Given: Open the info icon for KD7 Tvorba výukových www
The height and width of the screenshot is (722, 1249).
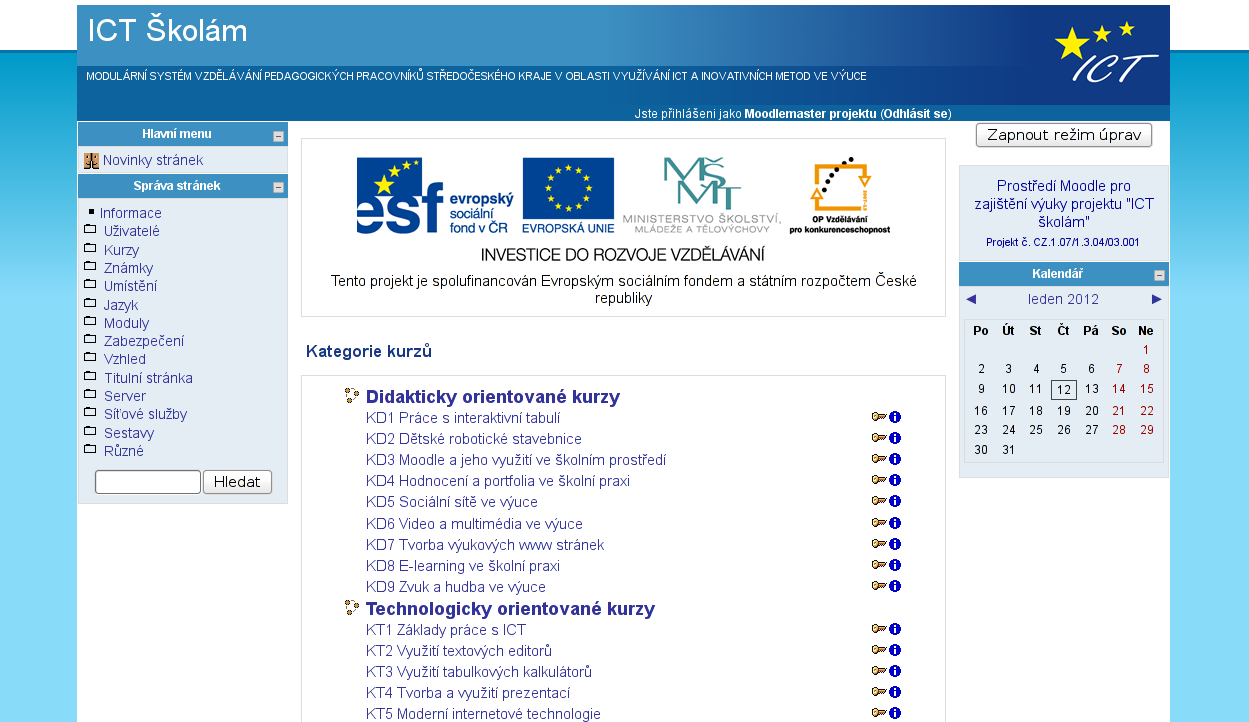Looking at the screenshot, I should click(895, 544).
